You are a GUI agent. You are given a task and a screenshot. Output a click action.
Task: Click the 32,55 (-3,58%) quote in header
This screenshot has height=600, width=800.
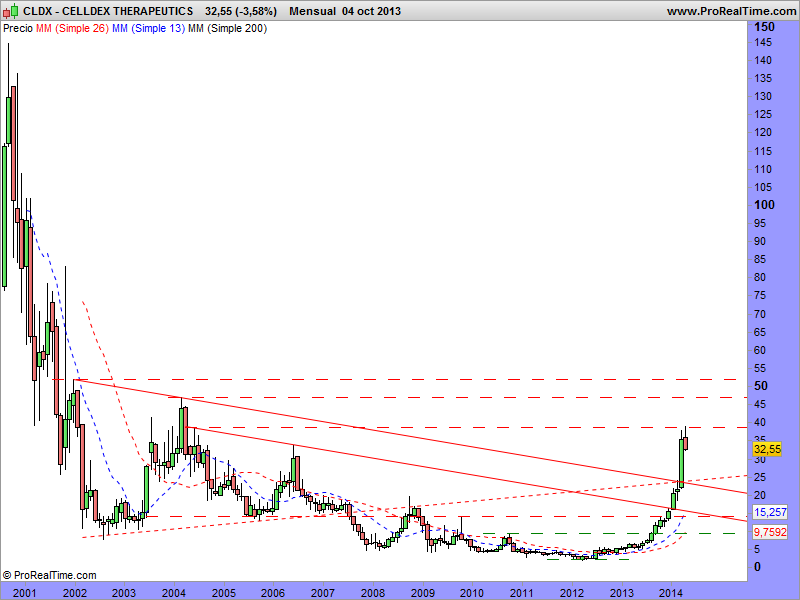pyautogui.click(x=241, y=11)
